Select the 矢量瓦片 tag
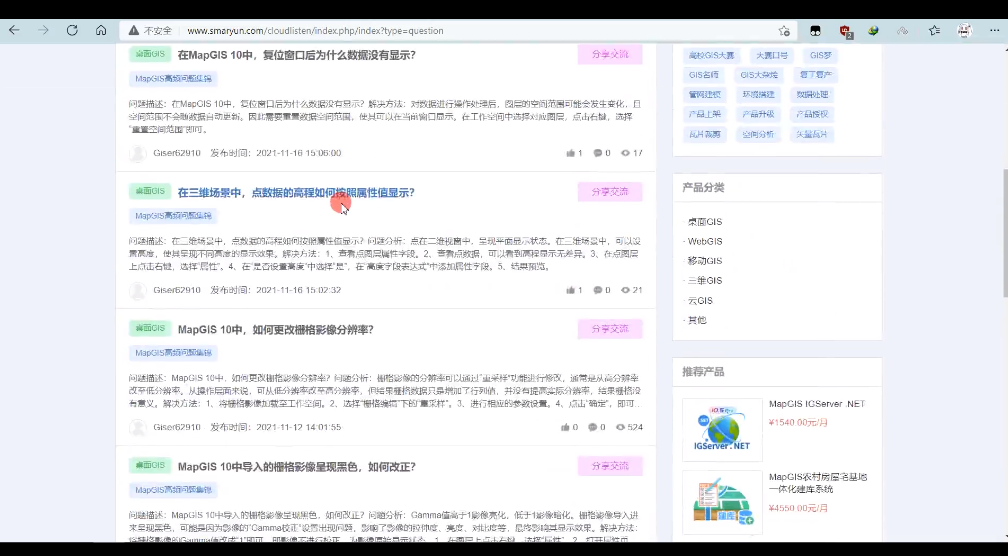Image resolution: width=1008 pixels, height=556 pixels. (812, 134)
